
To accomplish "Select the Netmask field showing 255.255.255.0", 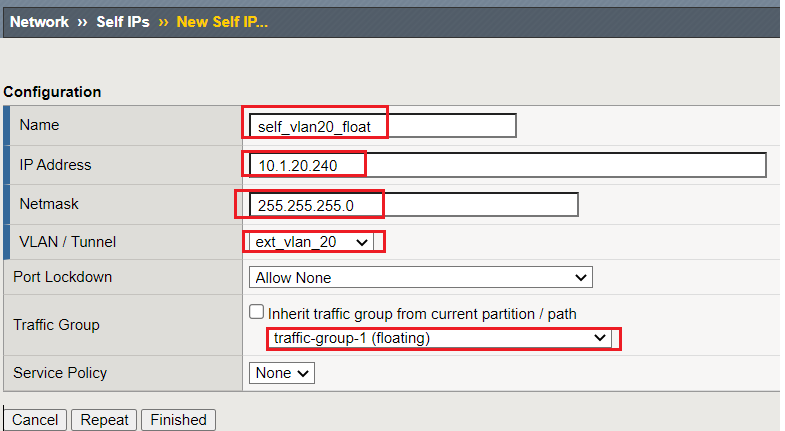I will click(414, 204).
